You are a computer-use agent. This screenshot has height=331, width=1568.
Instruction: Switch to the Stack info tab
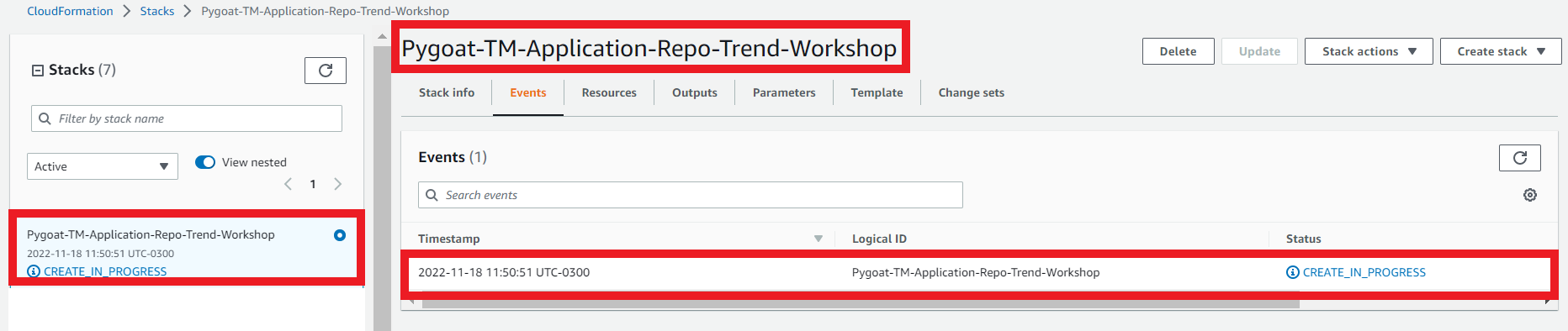tap(447, 92)
